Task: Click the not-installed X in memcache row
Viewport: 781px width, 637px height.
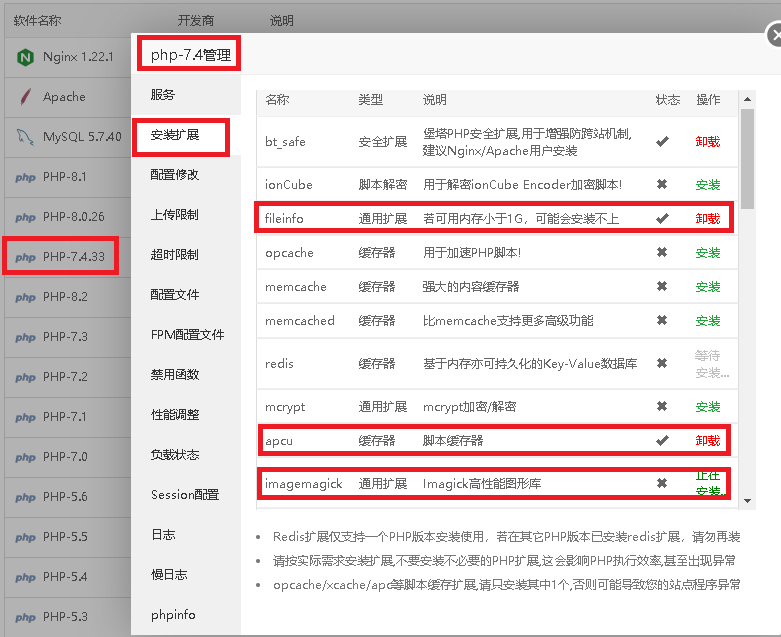Action: (662, 286)
